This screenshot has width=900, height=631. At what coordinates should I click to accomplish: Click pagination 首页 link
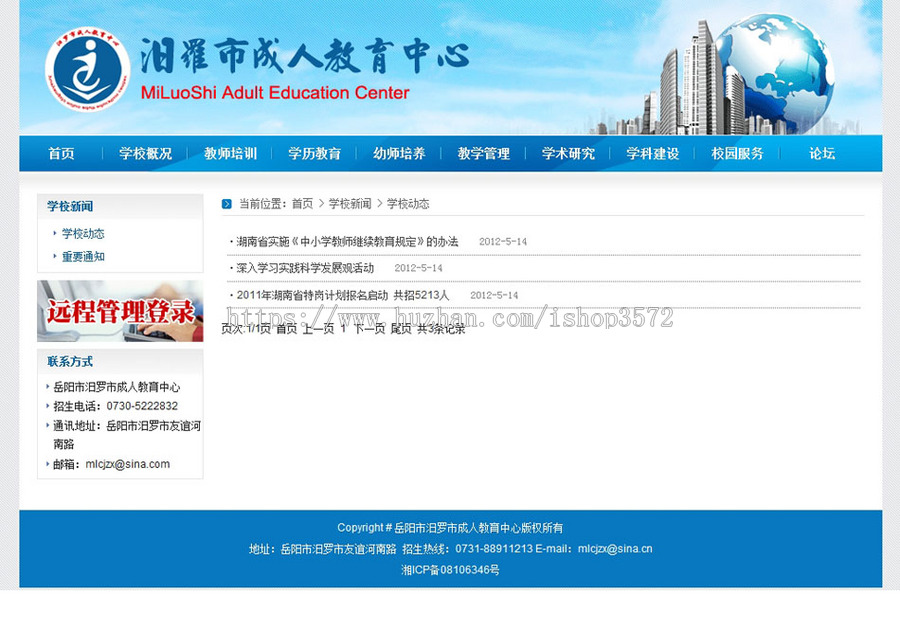286,329
